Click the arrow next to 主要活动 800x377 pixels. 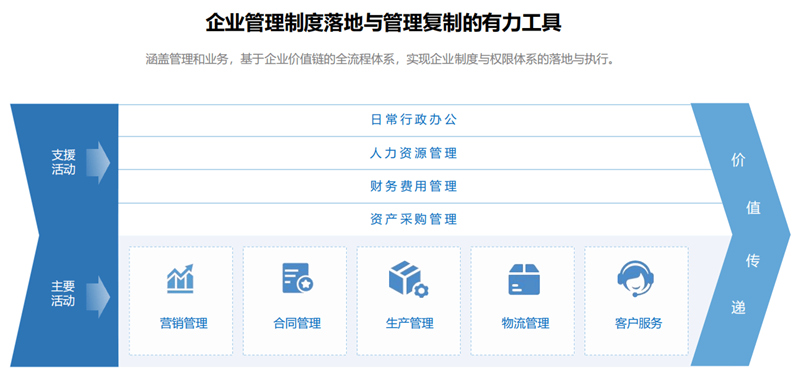click(x=98, y=297)
